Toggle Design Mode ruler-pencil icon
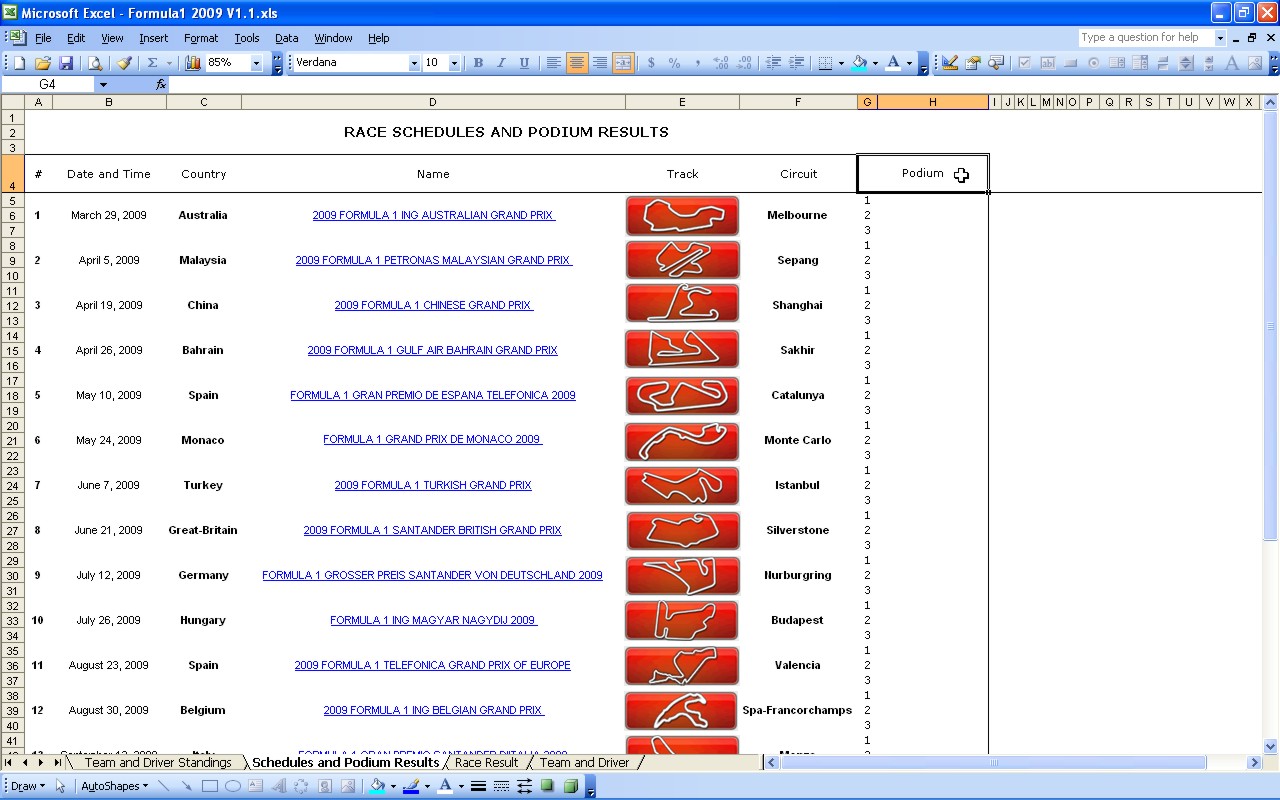1280x800 pixels. point(950,62)
